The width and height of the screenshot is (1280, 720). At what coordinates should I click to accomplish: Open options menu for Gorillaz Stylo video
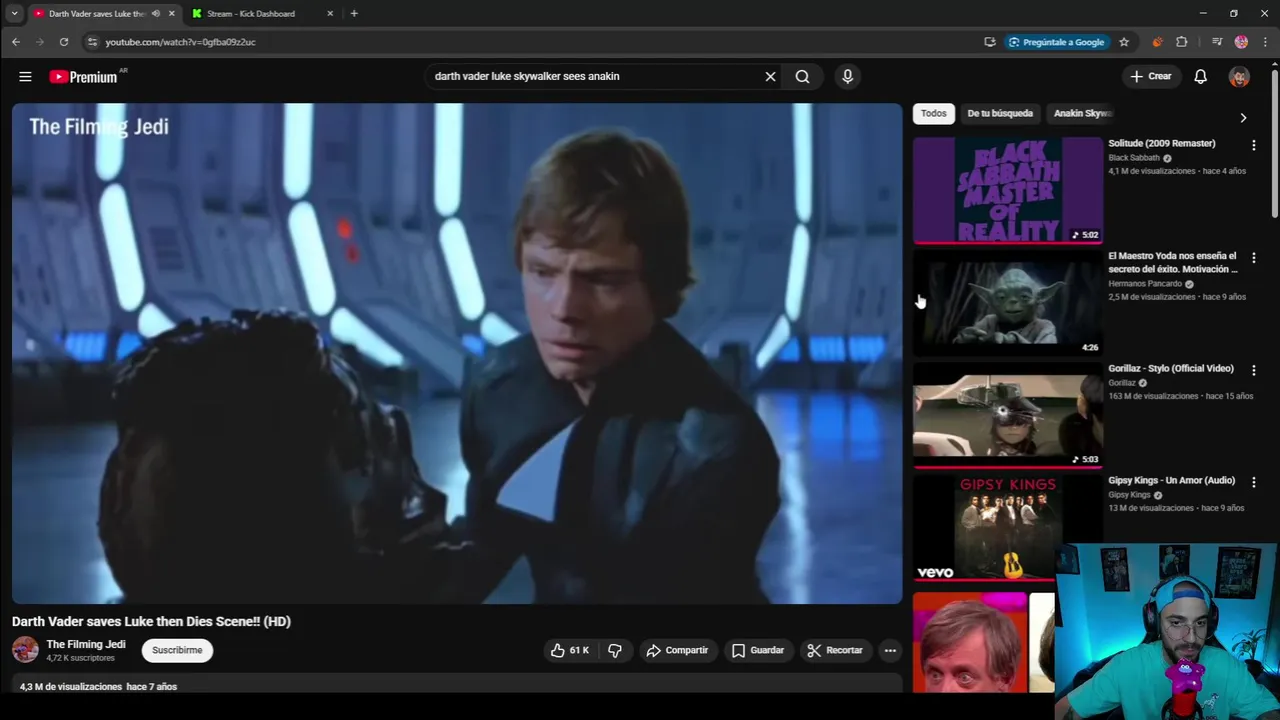point(1253,370)
